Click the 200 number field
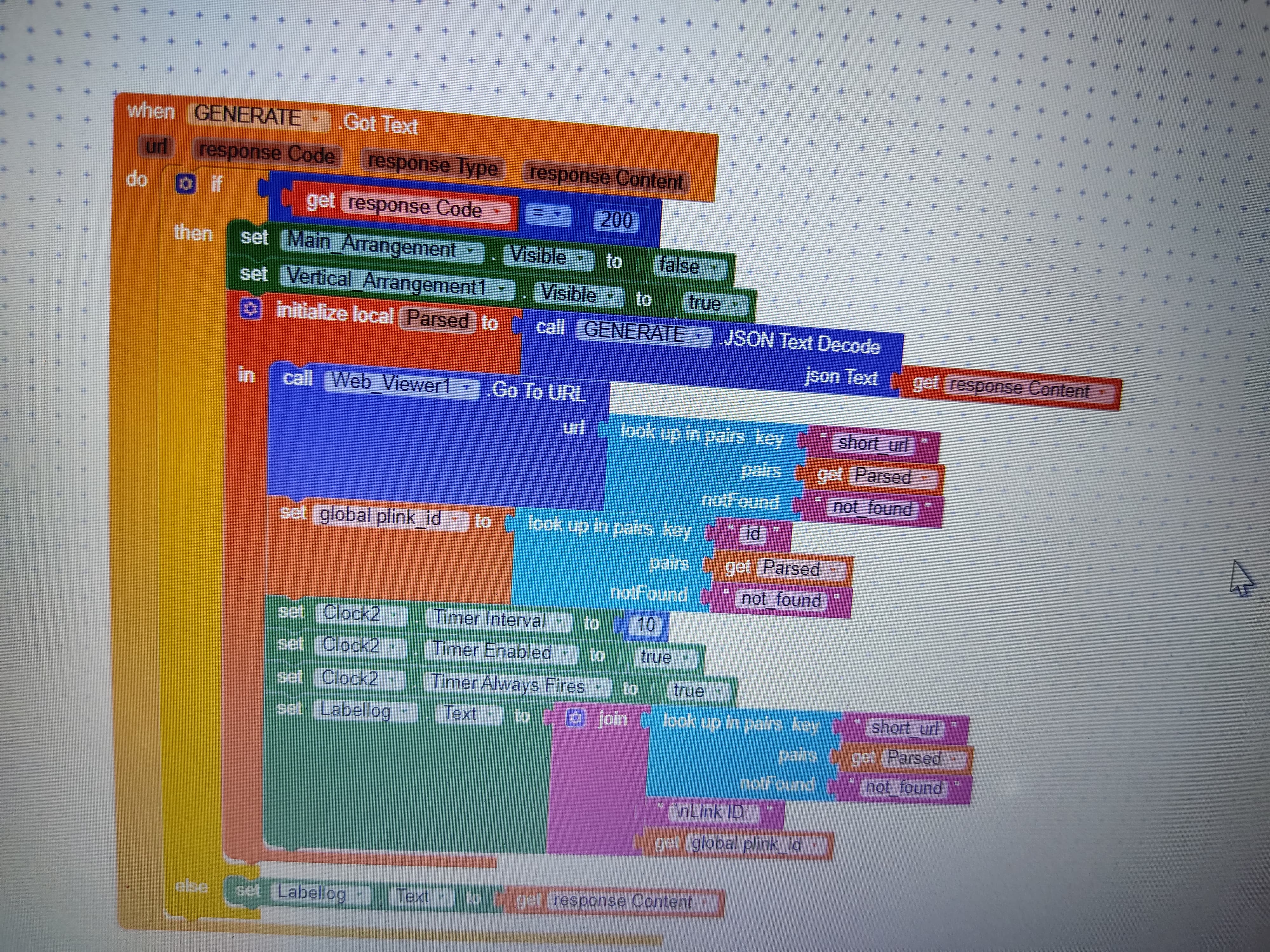 [x=616, y=220]
